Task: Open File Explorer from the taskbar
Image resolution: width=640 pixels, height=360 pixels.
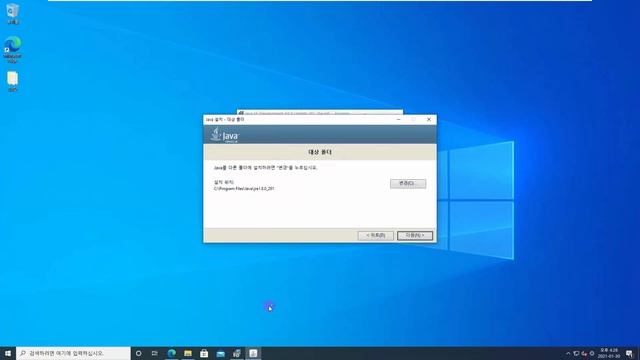Action: point(188,353)
